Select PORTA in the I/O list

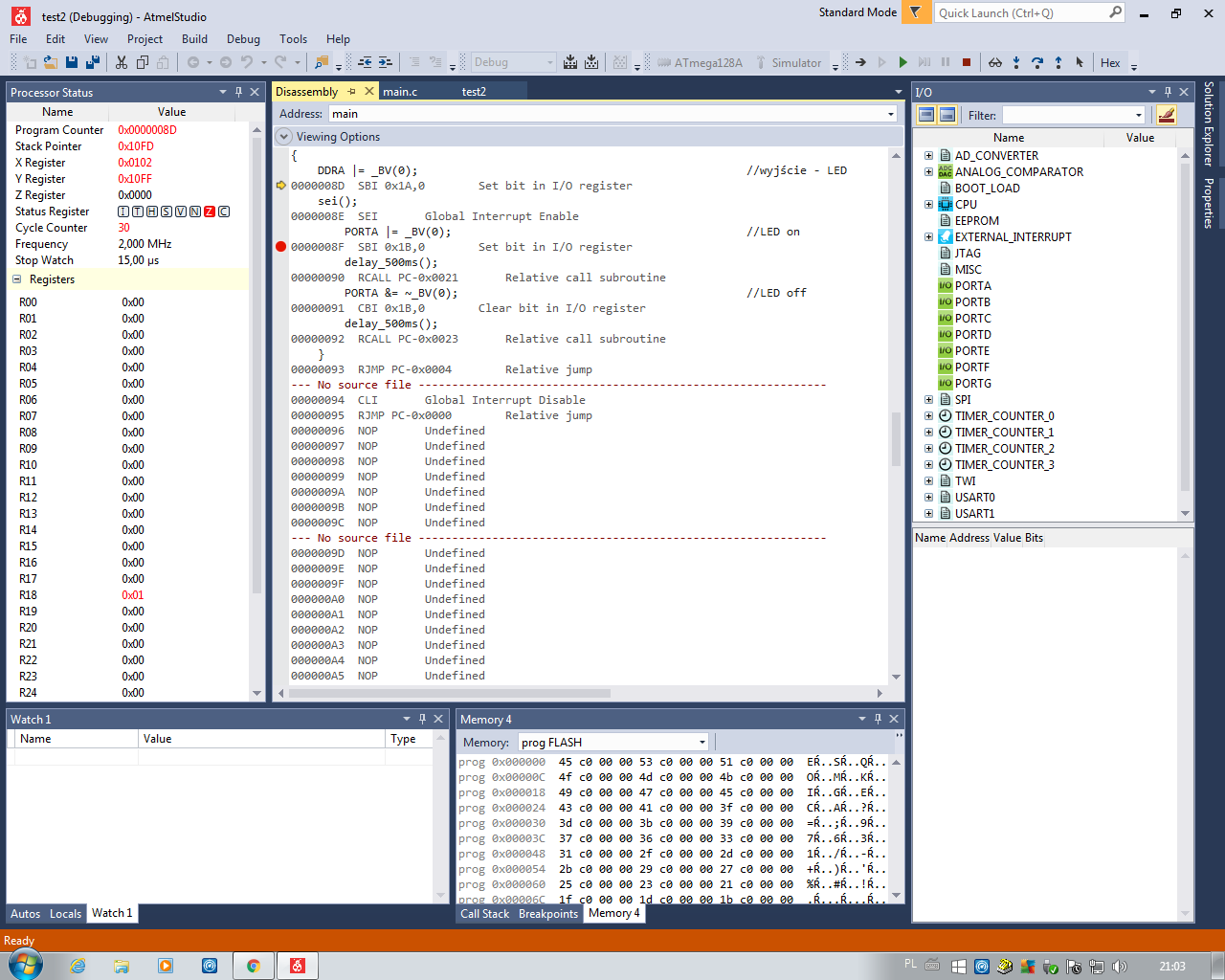(x=972, y=286)
